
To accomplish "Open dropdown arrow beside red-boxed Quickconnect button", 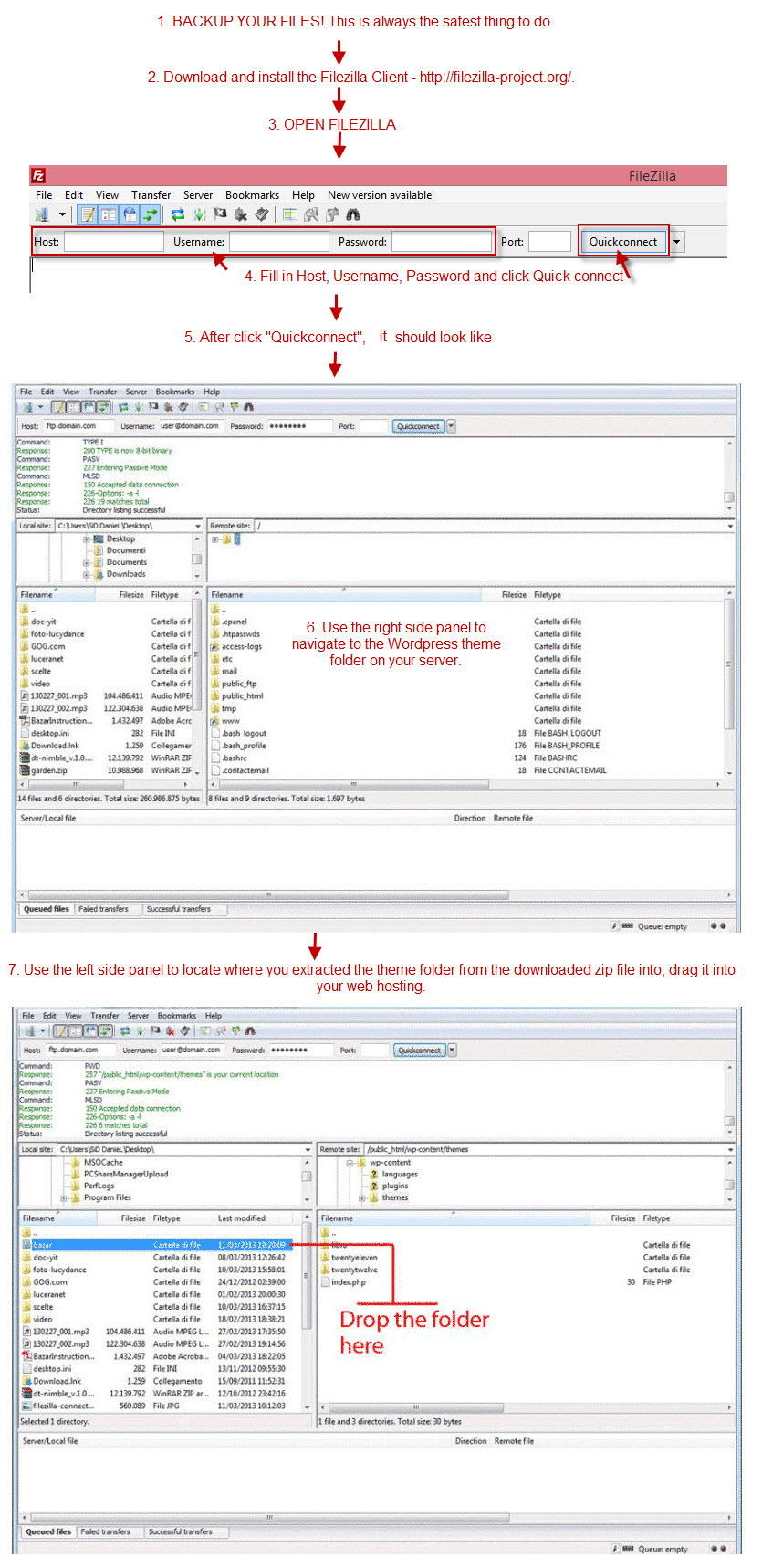I will [x=677, y=242].
